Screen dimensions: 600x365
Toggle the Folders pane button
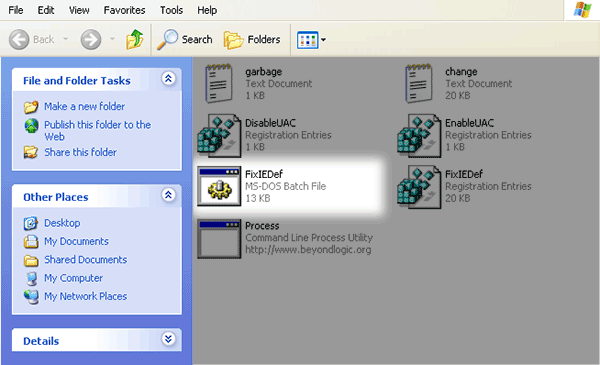252,39
